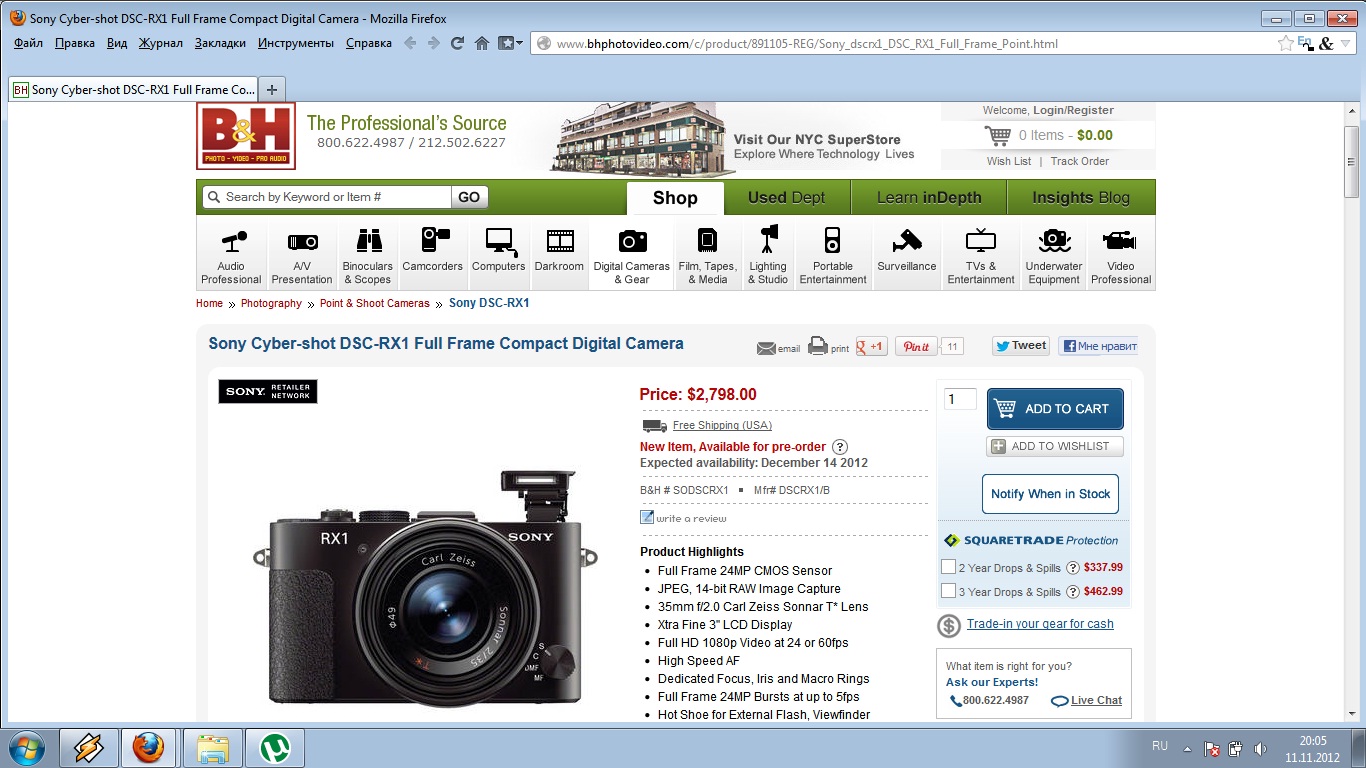The width and height of the screenshot is (1366, 768).
Task: Open the Правка menu
Action: point(75,43)
